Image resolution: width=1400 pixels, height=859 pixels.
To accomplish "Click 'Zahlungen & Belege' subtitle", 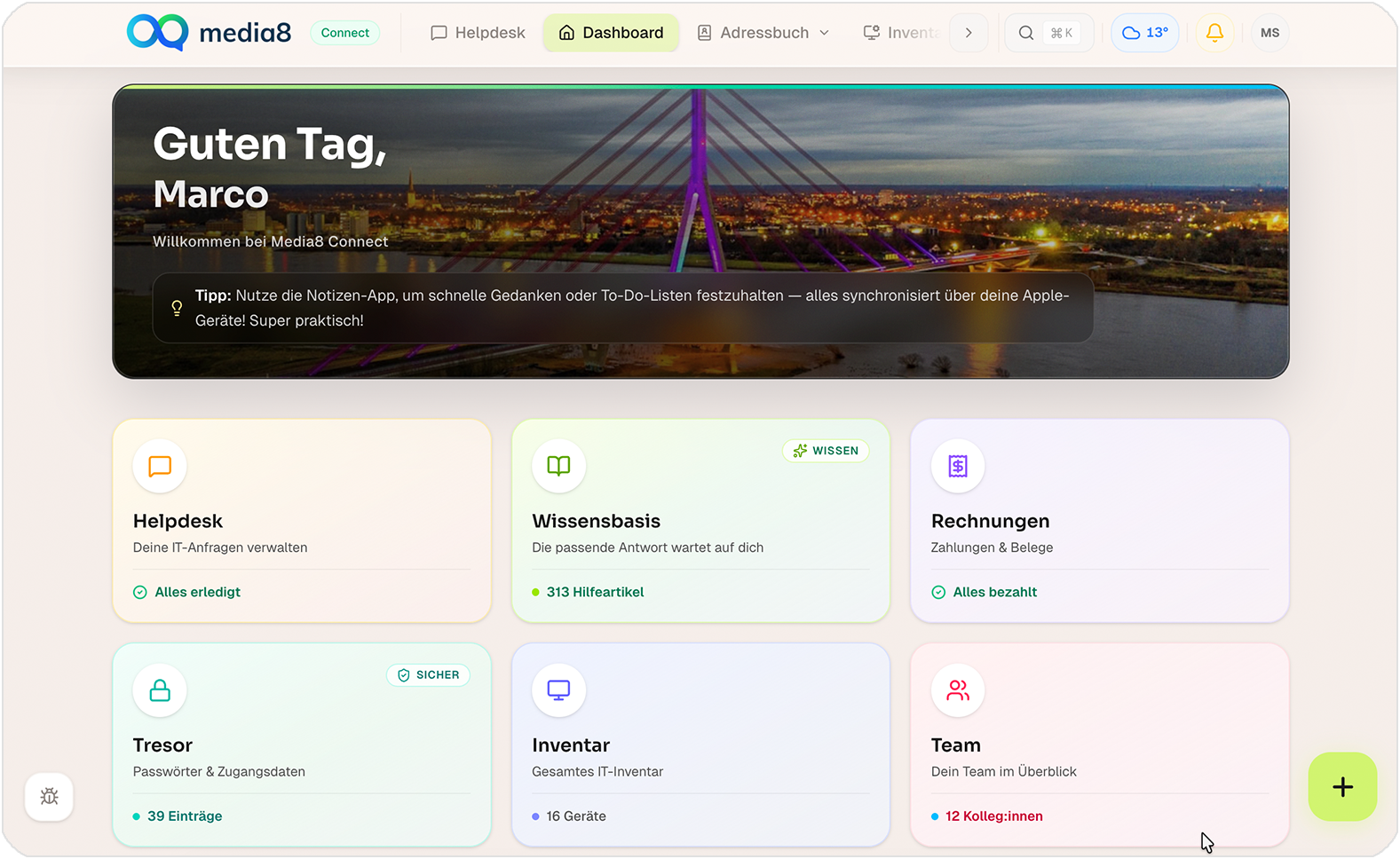I will (x=992, y=548).
